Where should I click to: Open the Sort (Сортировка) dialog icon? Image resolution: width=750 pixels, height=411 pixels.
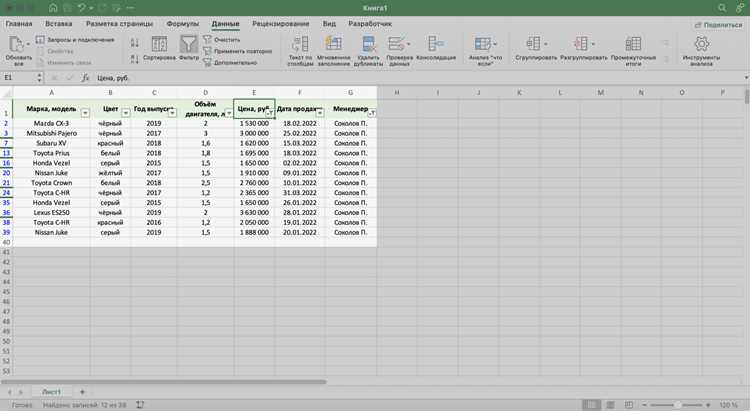(159, 44)
